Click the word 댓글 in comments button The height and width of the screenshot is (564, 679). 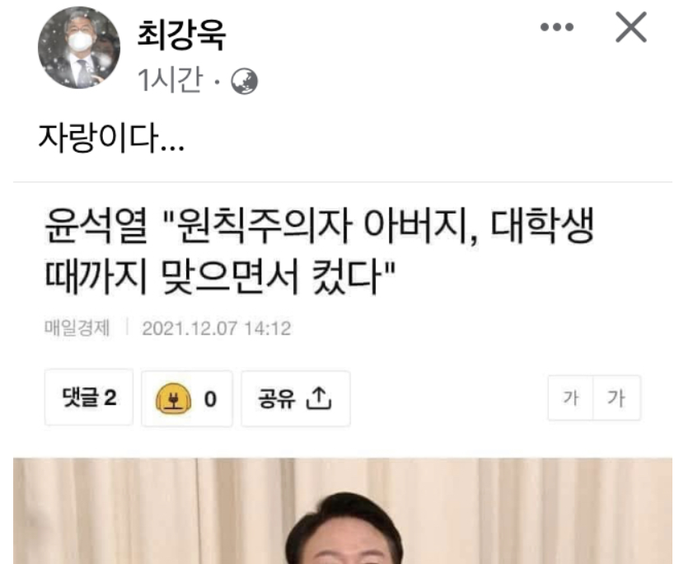80,397
